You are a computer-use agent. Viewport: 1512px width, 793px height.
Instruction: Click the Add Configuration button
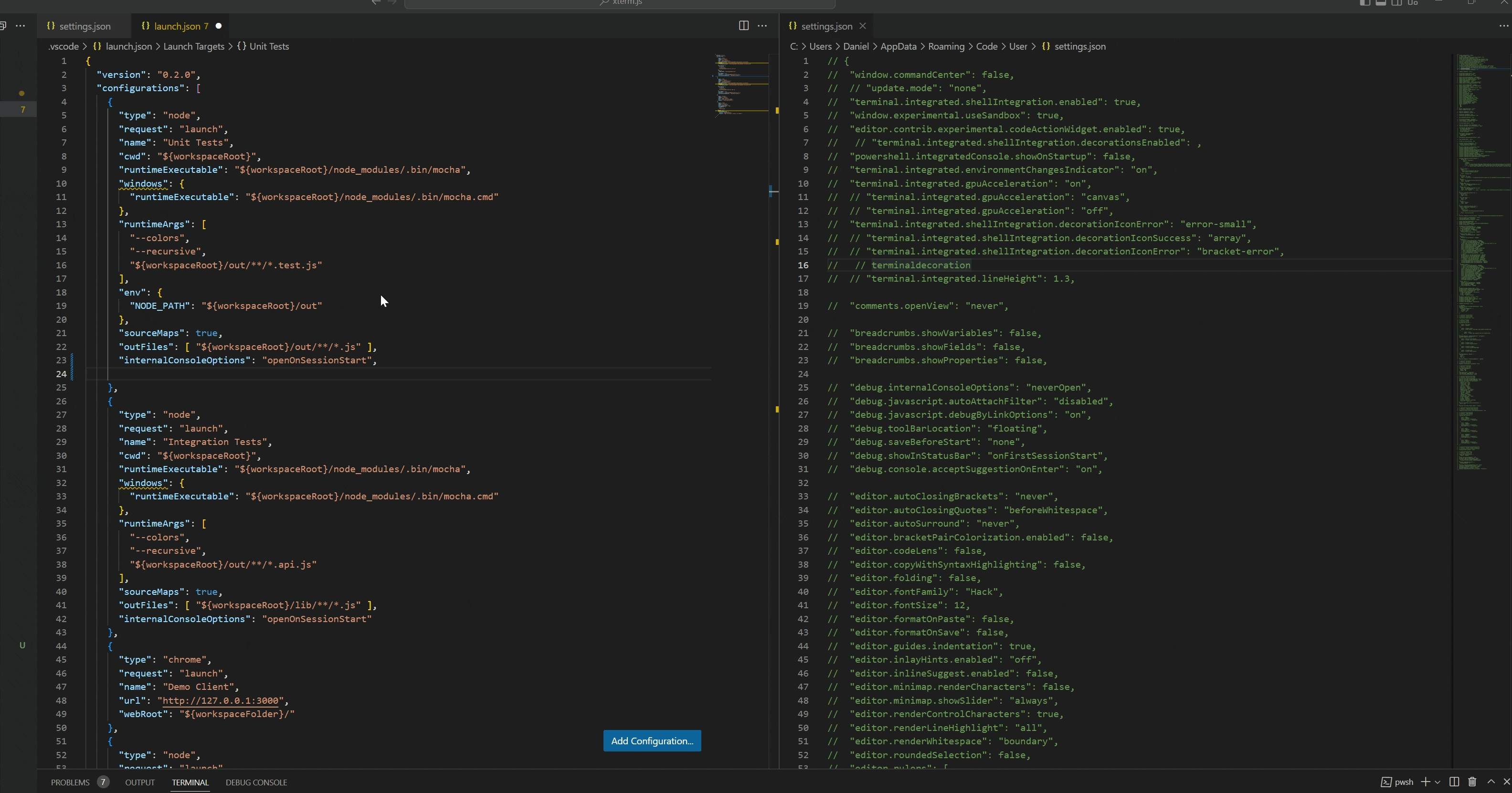pos(652,741)
